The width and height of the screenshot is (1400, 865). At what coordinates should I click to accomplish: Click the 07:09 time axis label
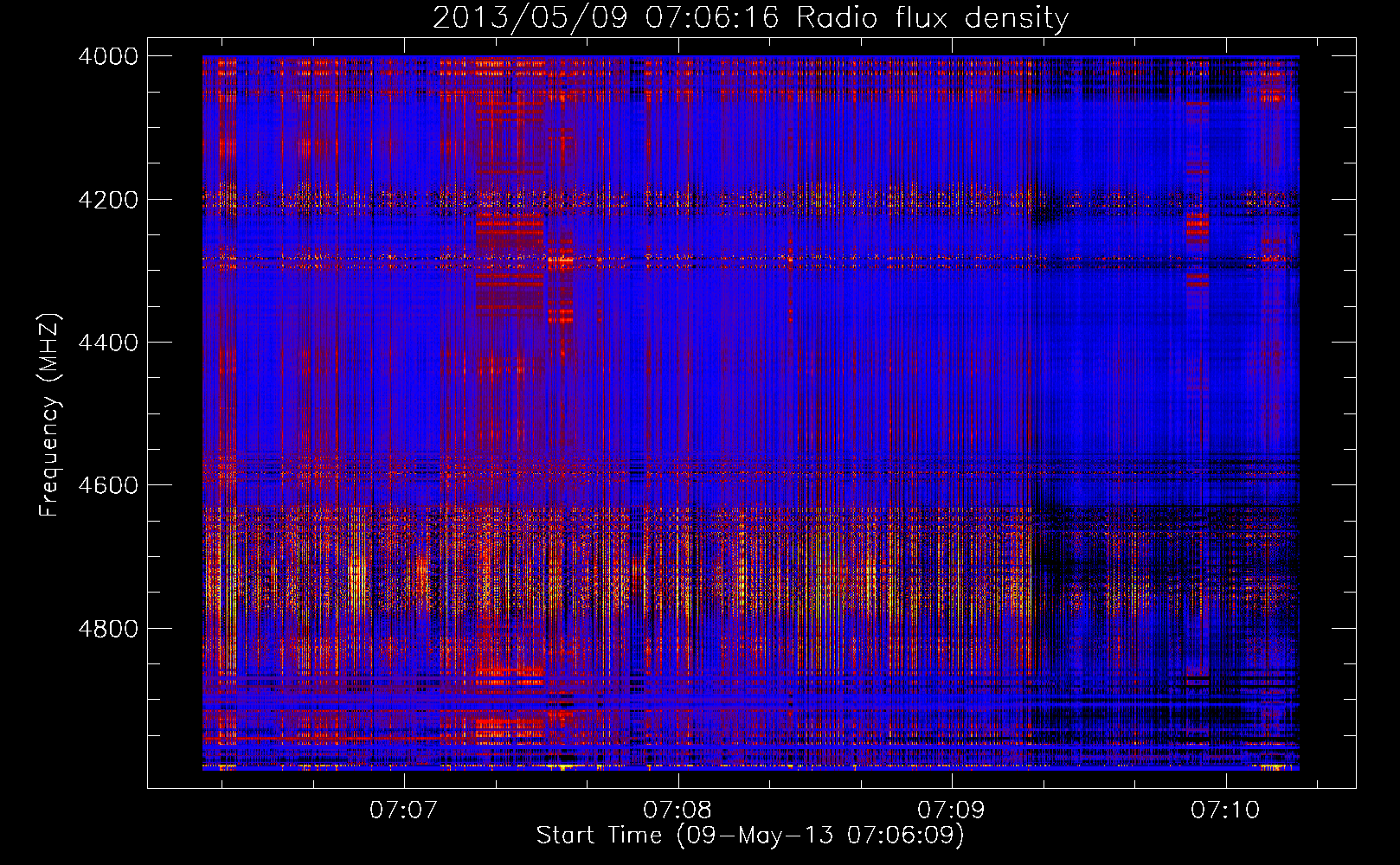coord(951,811)
